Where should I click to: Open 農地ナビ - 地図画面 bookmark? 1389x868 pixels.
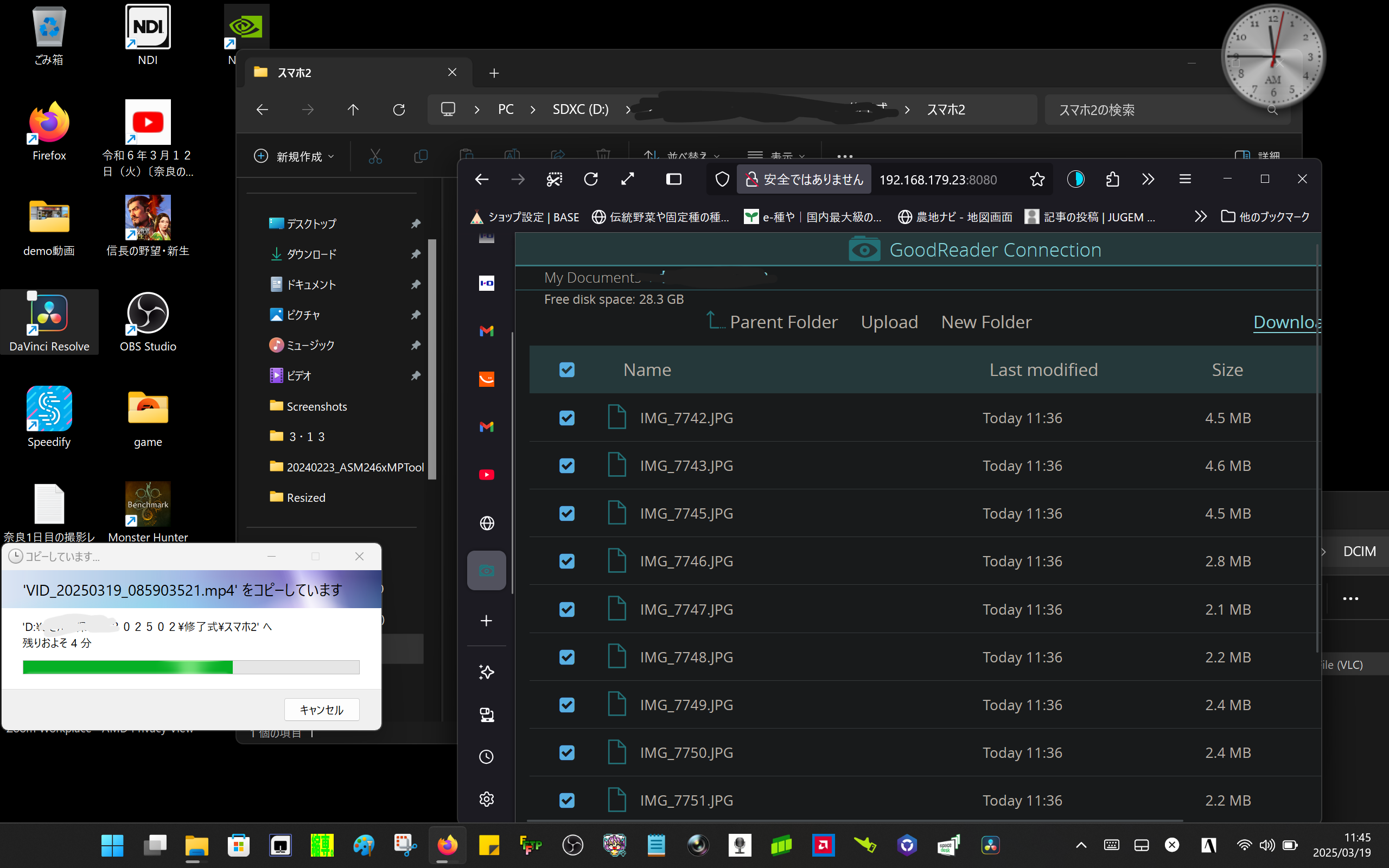955,216
